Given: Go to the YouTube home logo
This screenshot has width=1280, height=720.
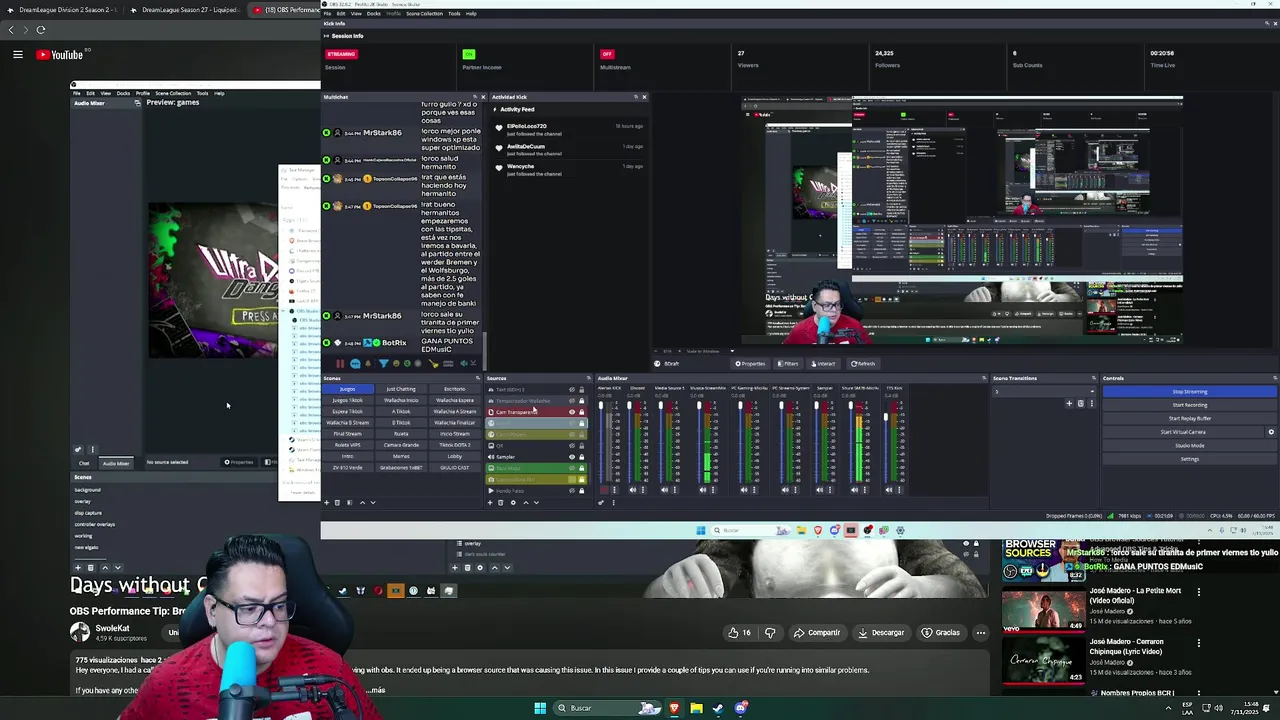Looking at the screenshot, I should coord(60,55).
